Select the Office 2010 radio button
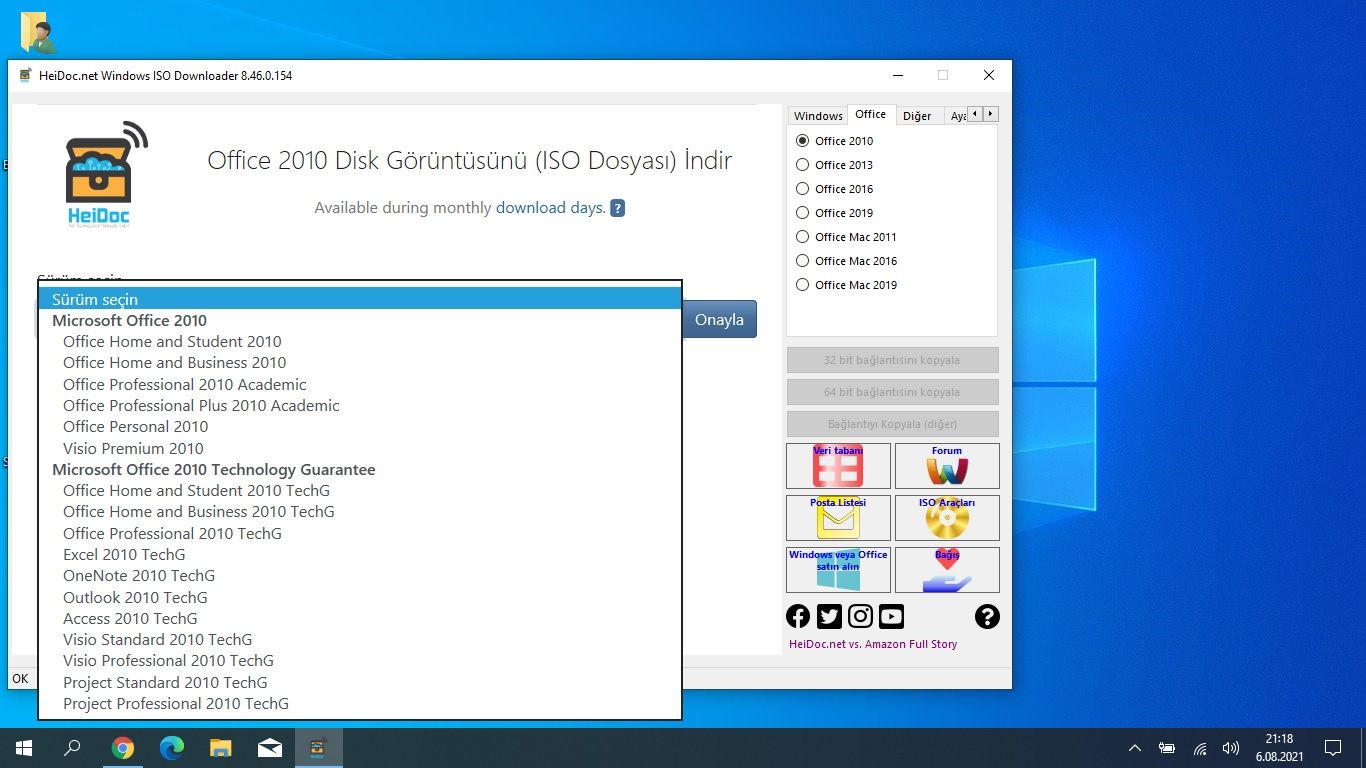The image size is (1366, 768). pos(802,141)
